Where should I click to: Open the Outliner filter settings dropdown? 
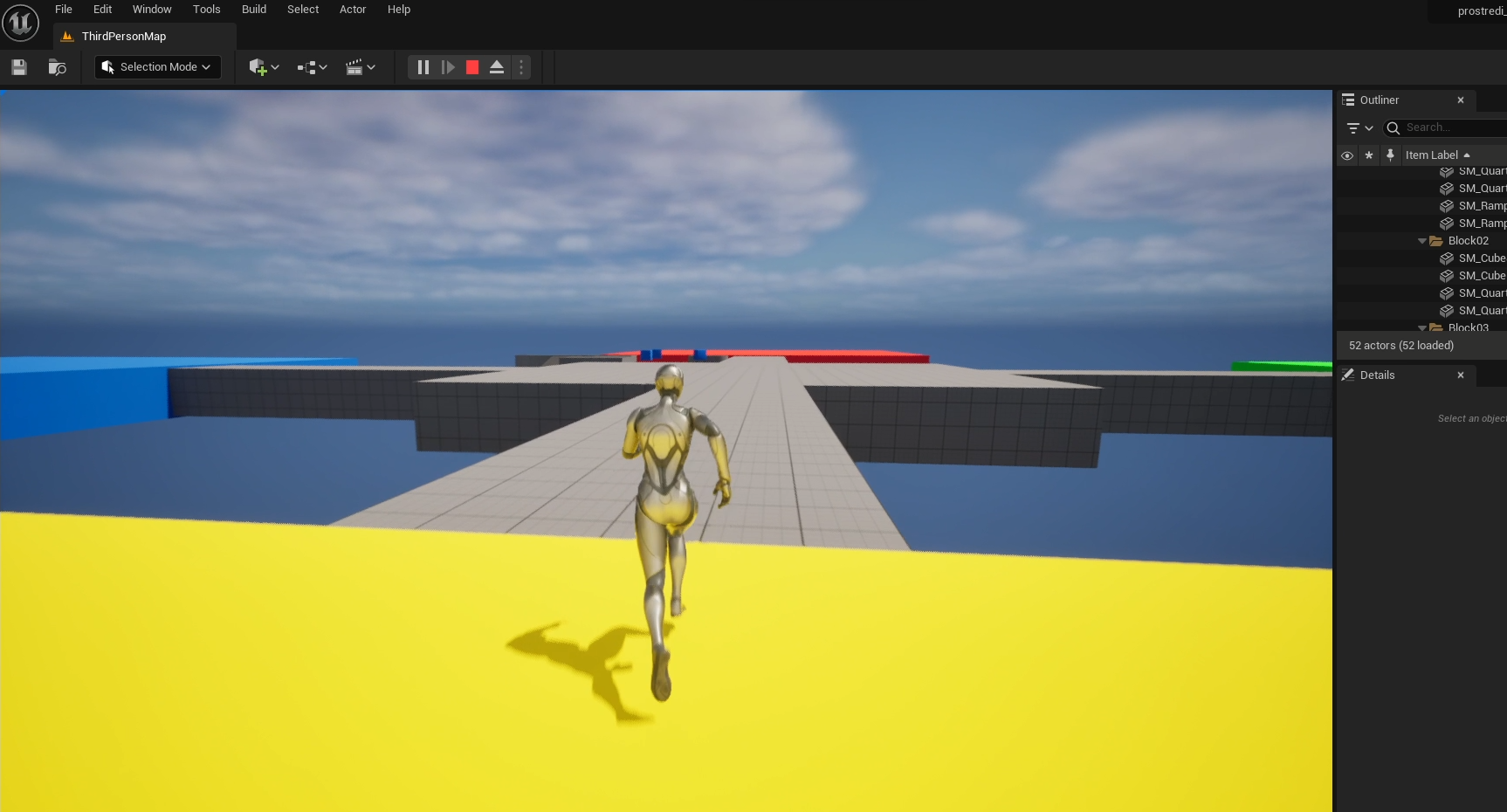[x=1359, y=128]
